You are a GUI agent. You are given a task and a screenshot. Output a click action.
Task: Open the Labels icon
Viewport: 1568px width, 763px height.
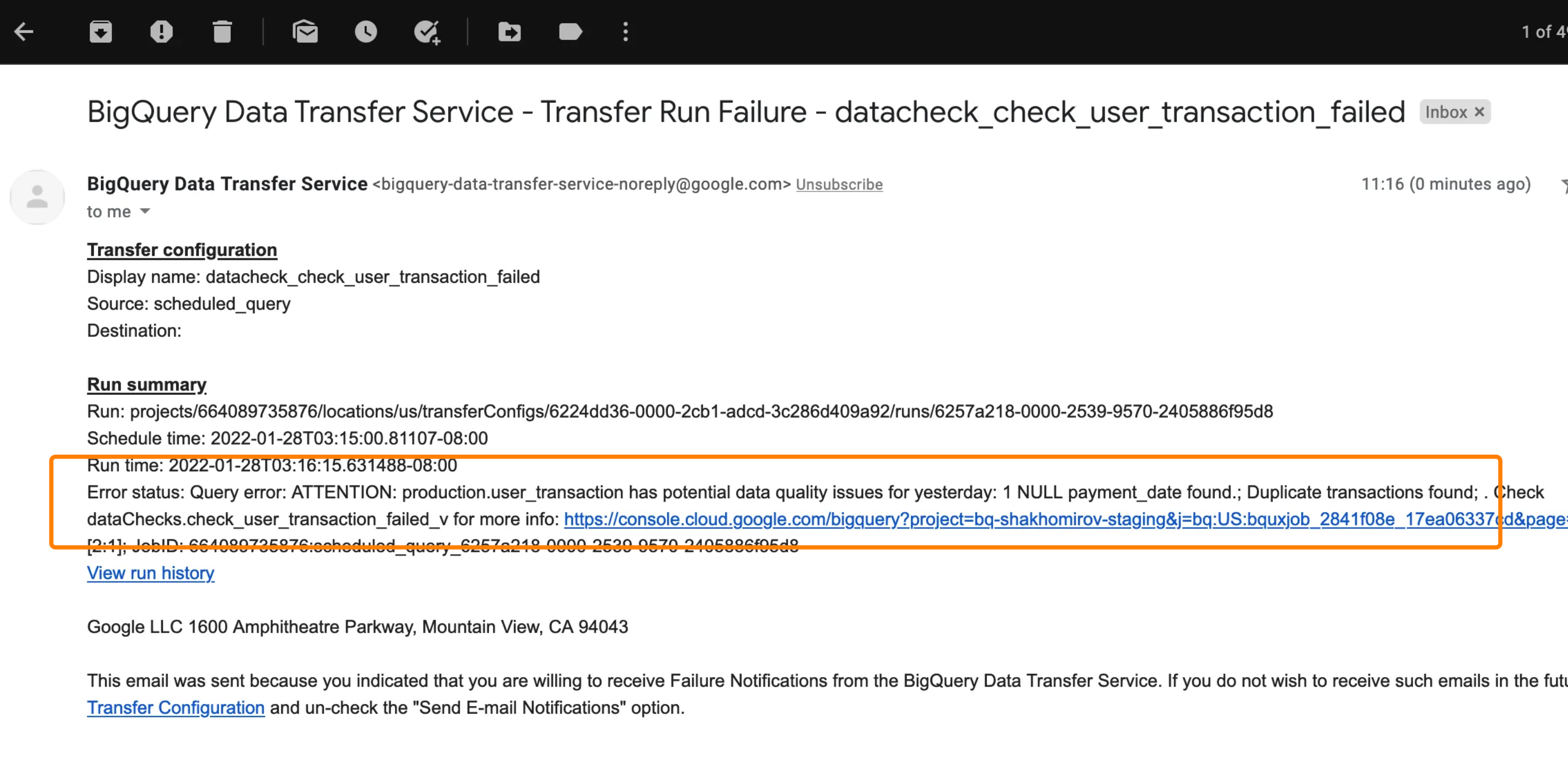[570, 32]
